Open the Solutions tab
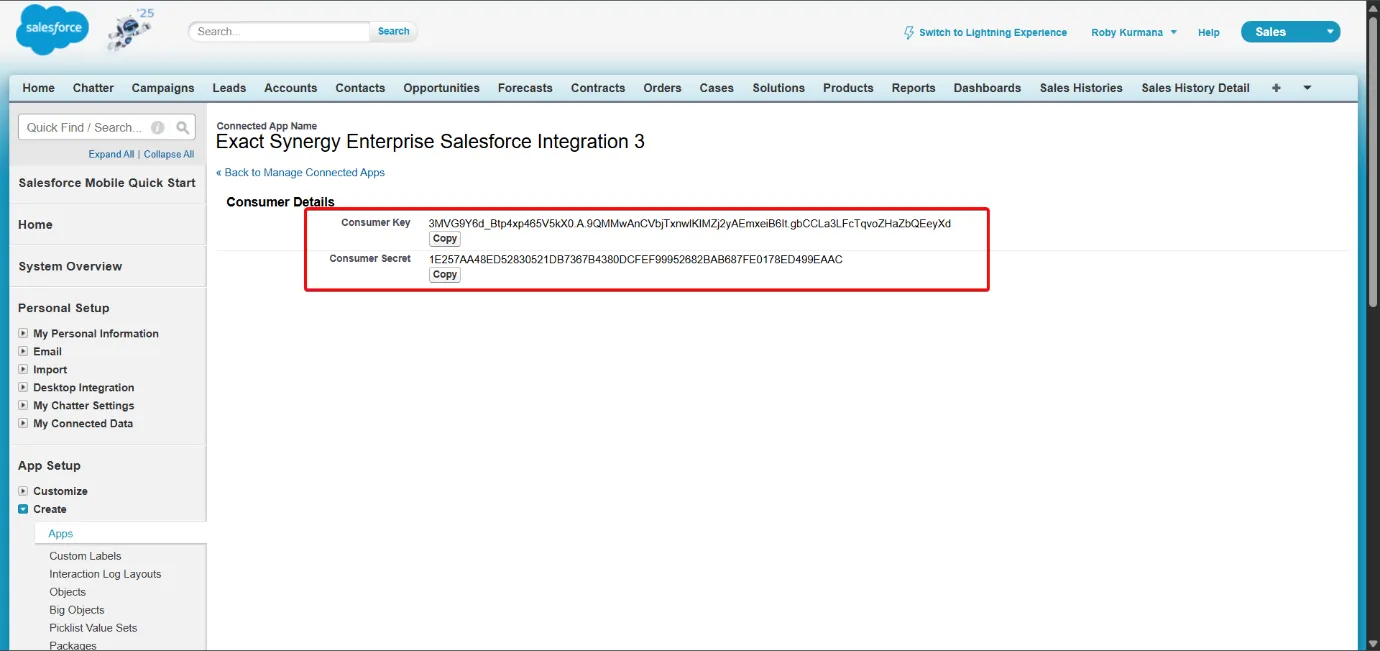Screen dimensions: 1380x651 click(x=779, y=88)
